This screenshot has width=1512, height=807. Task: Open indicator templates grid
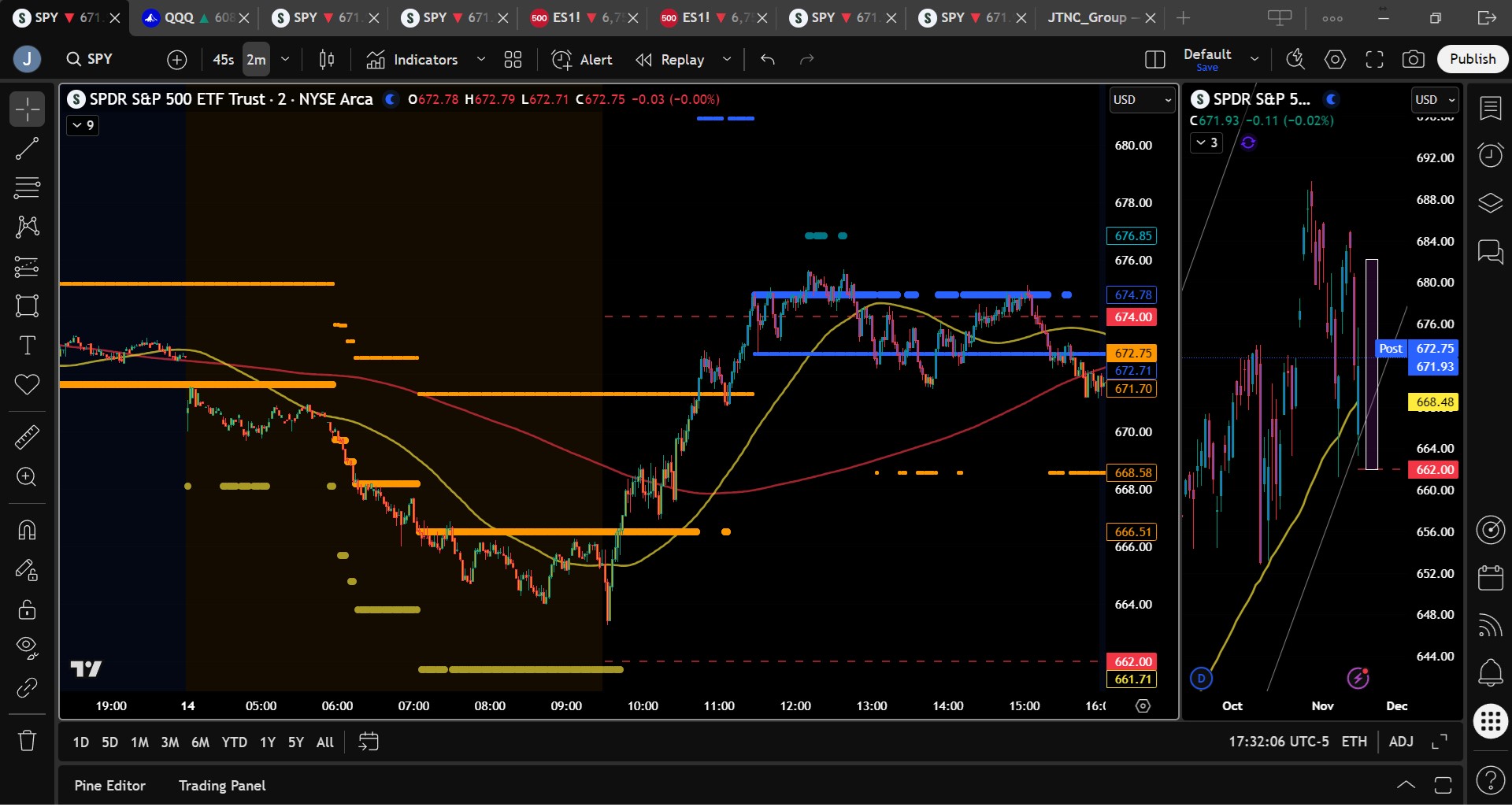[513, 60]
